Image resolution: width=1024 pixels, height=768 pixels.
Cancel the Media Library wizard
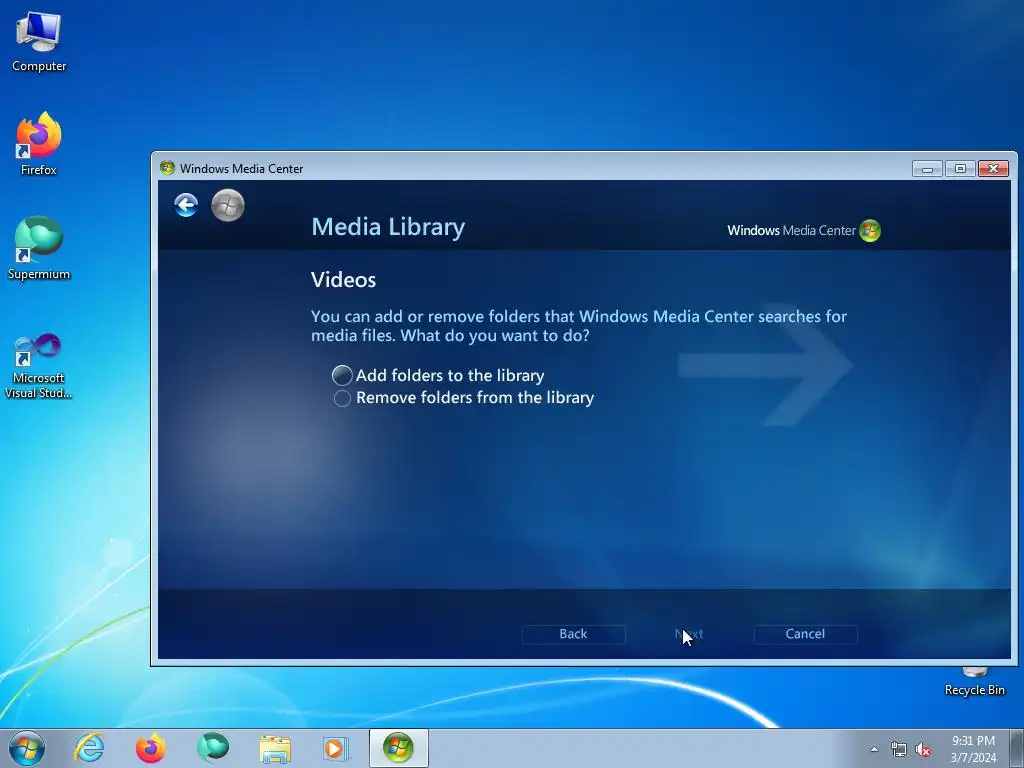[805, 634]
